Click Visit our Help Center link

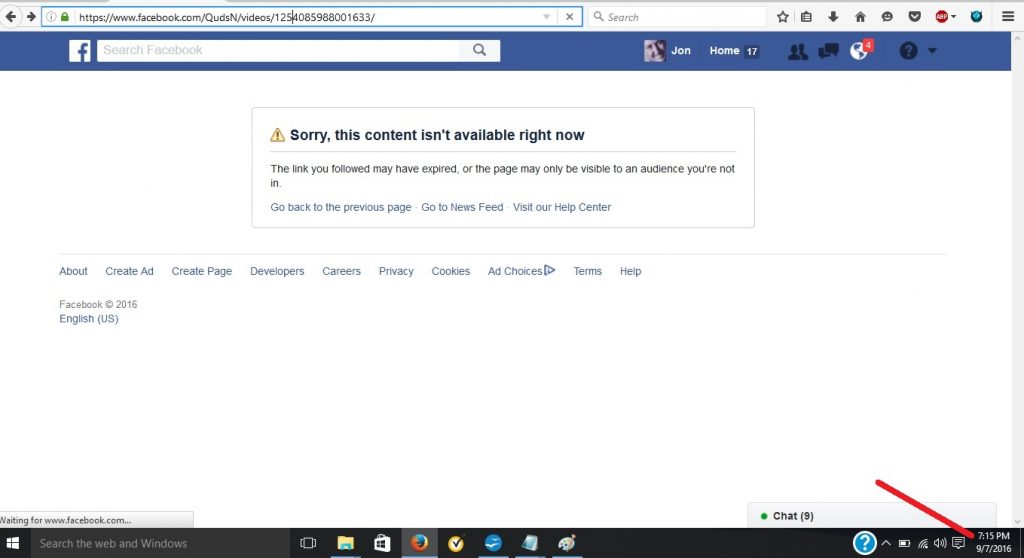click(562, 207)
